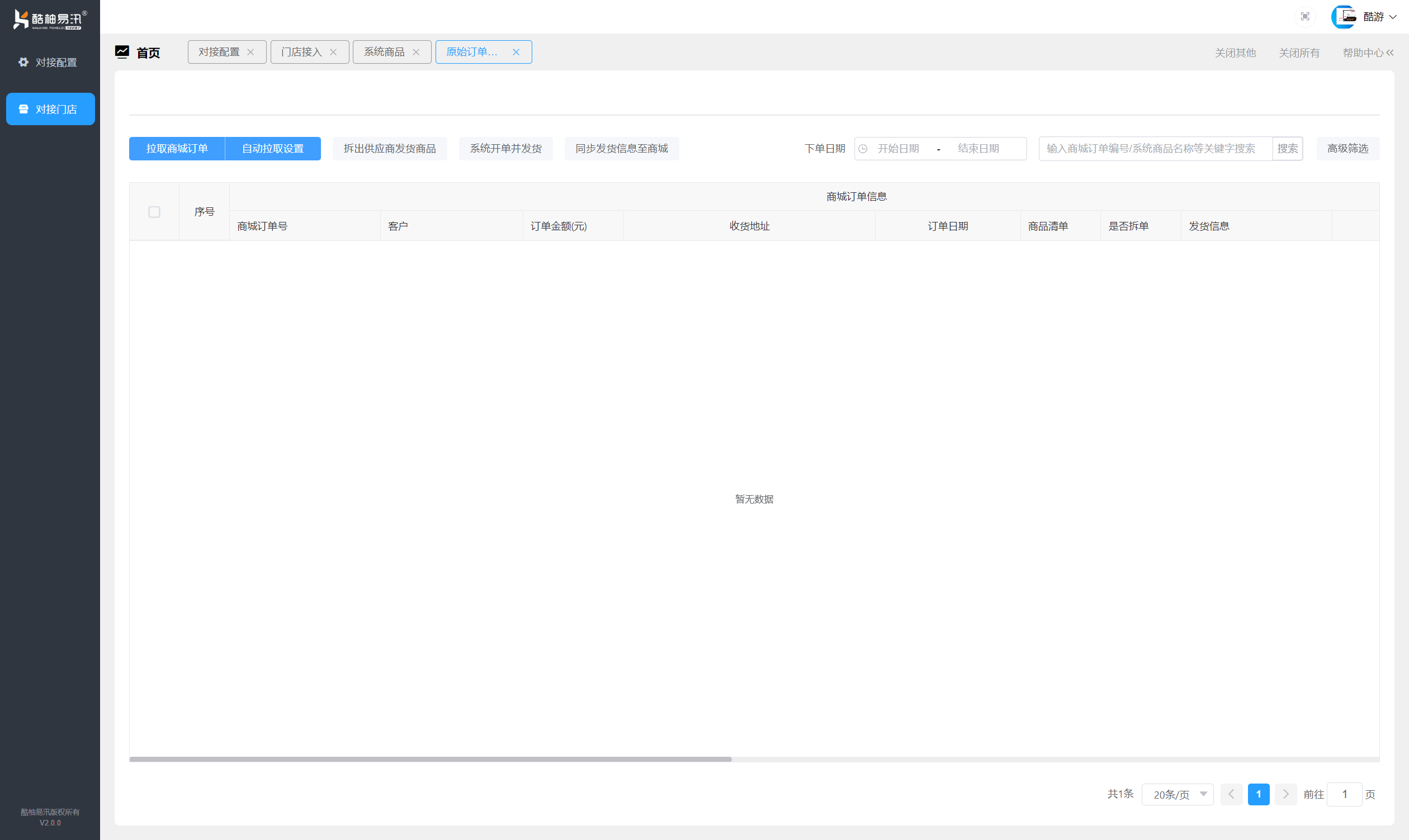Close the 门店接入 tab
The height and width of the screenshot is (840, 1409).
pos(333,52)
